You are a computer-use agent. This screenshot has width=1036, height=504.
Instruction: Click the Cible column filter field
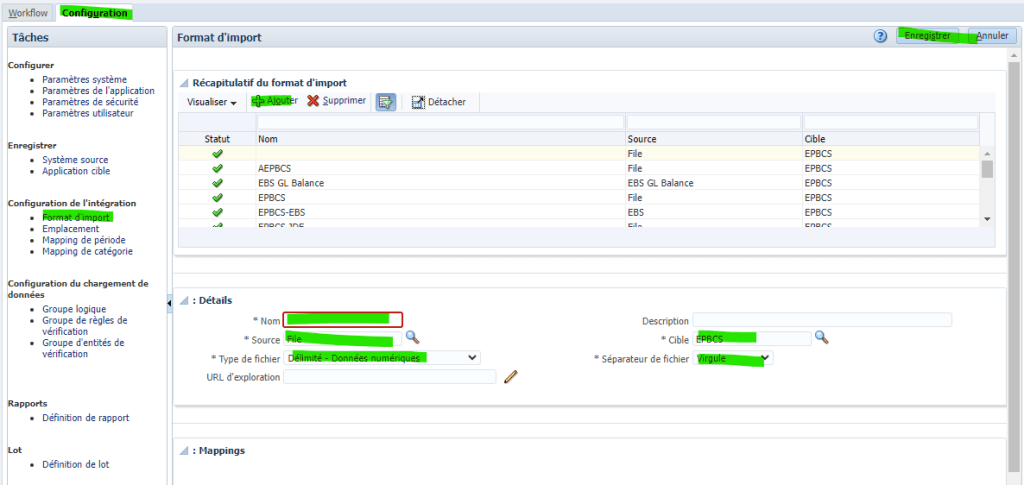click(x=890, y=122)
